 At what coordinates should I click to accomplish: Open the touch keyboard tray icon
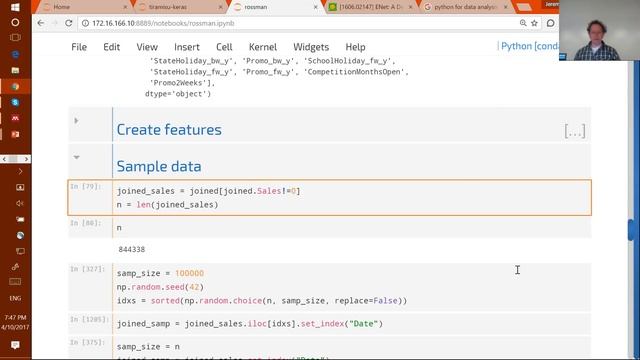pos(15,282)
